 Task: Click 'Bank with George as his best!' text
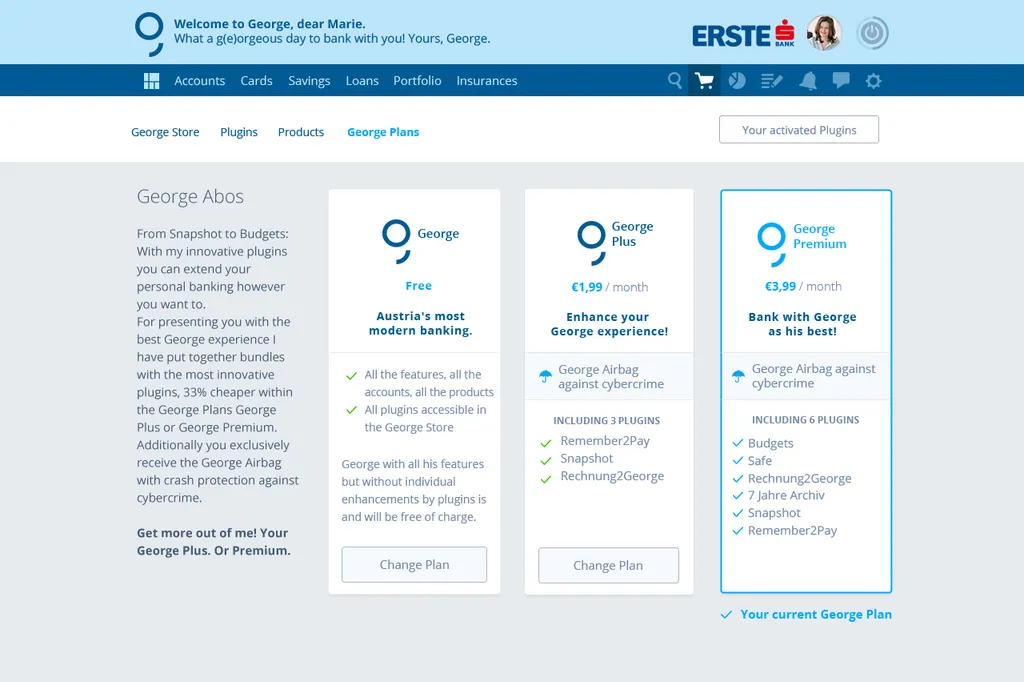pyautogui.click(x=802, y=324)
